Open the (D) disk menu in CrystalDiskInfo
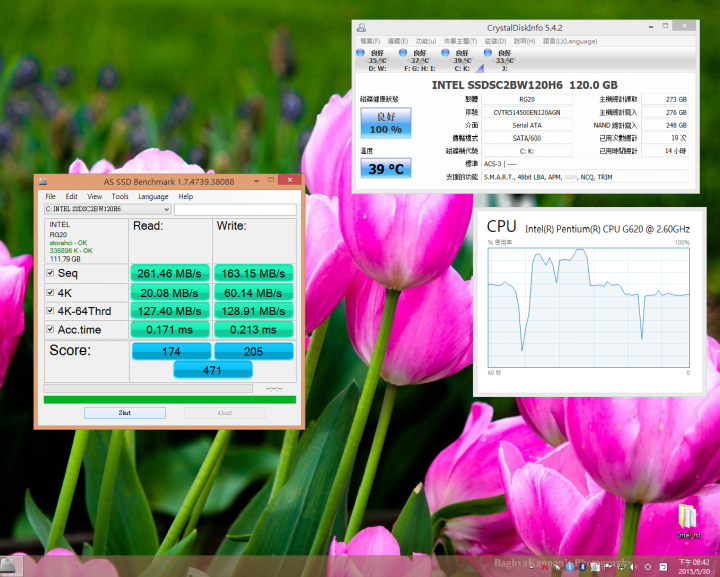The height and width of the screenshot is (577, 720). [x=495, y=41]
